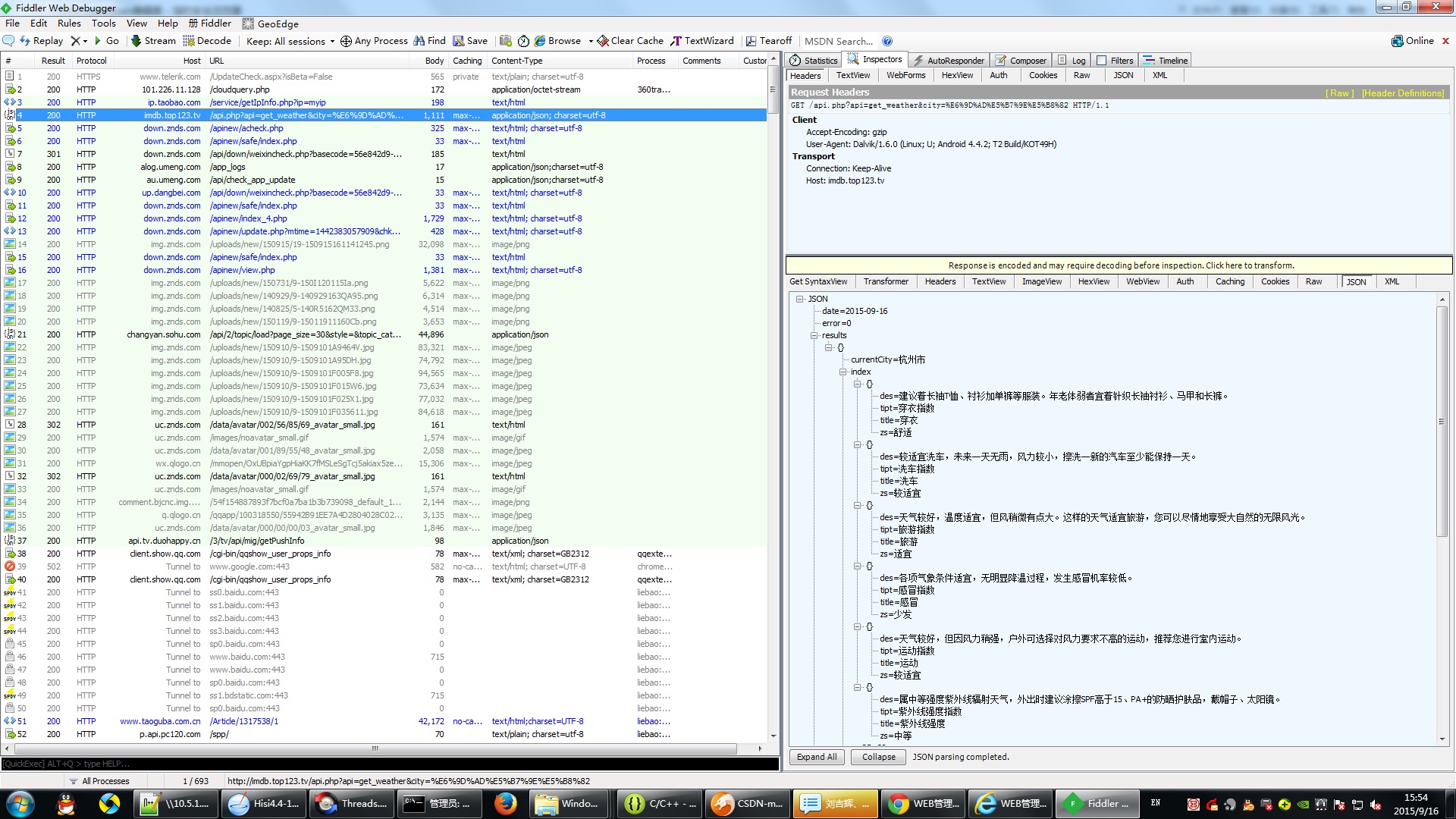Select session 39 www.google.com:443 tunnel row
The width and height of the screenshot is (1456, 819).
click(384, 566)
